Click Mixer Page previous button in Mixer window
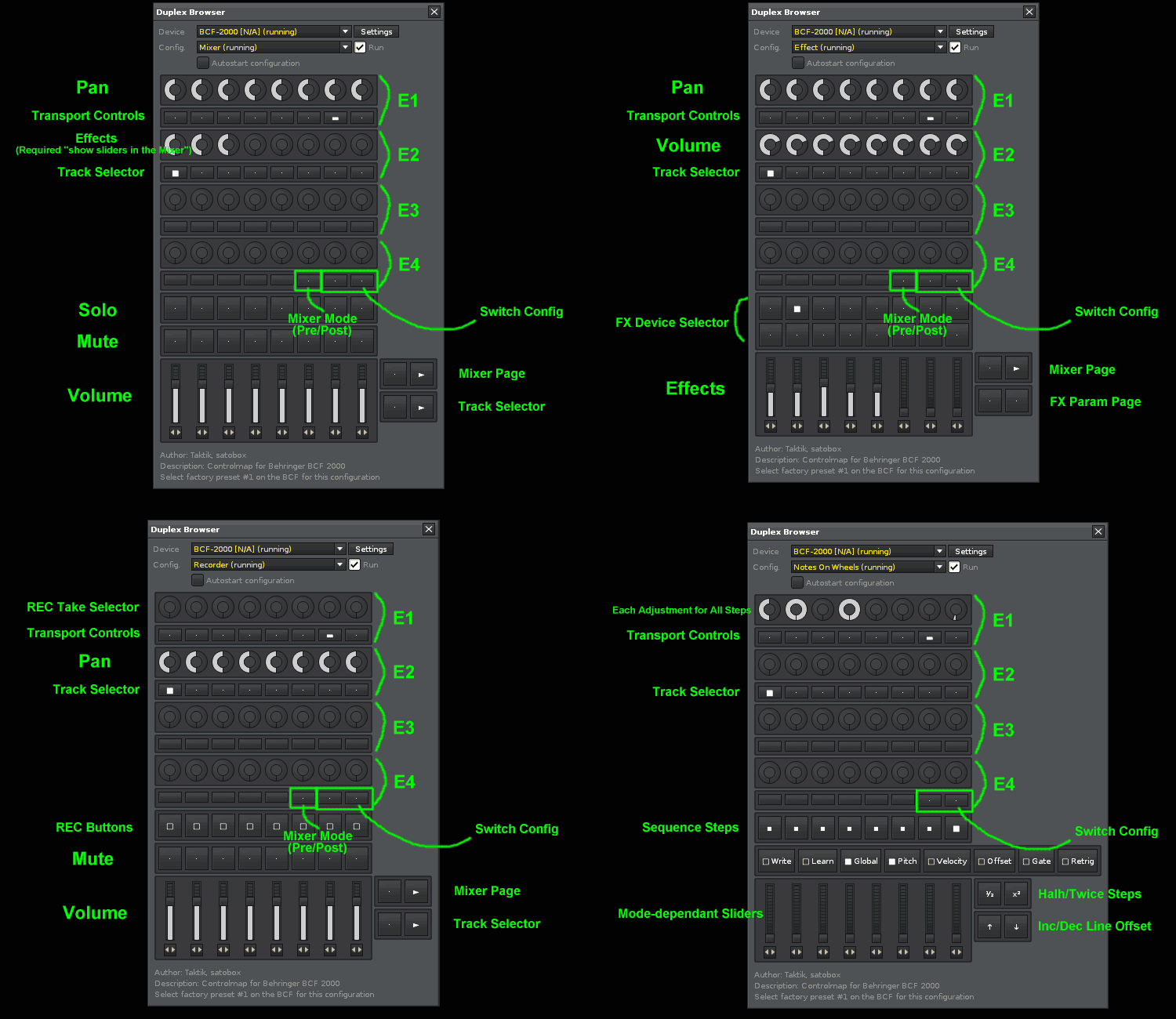This screenshot has height=1019, width=1176. (x=395, y=375)
